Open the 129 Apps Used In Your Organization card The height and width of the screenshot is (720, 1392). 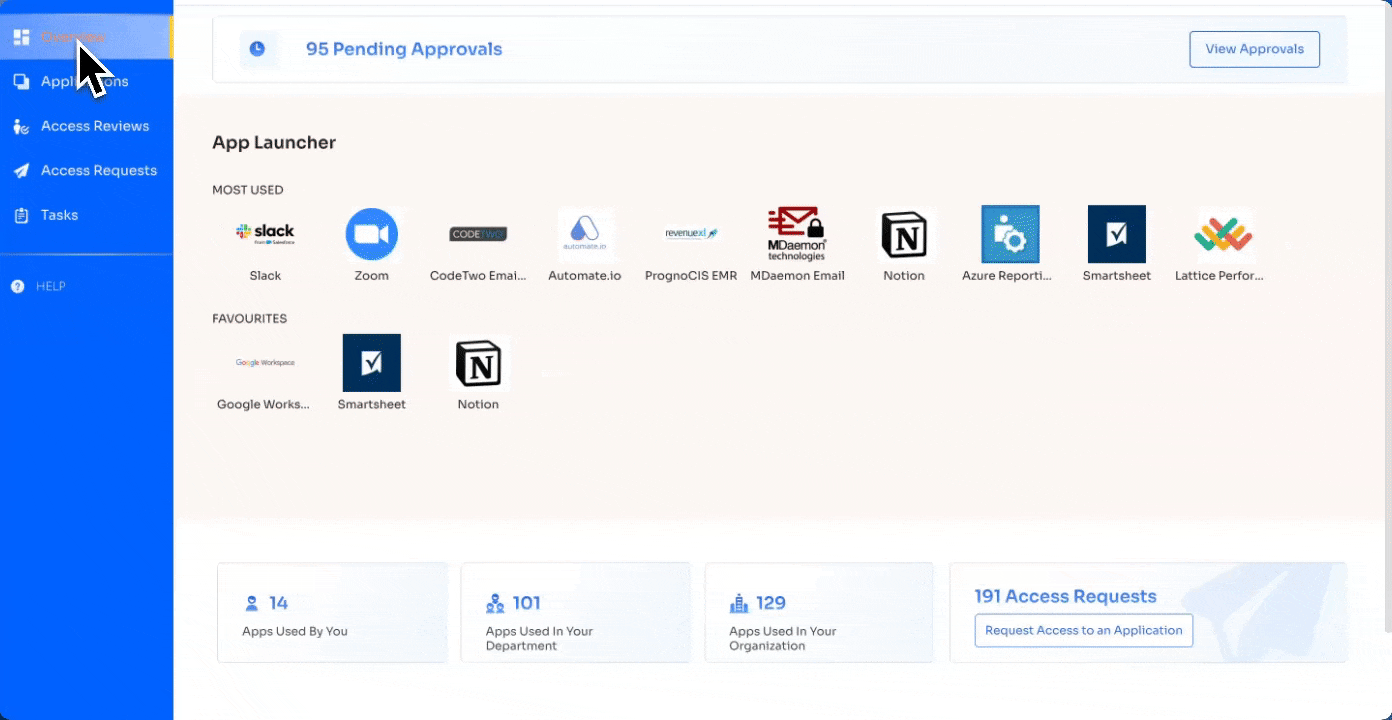[x=819, y=612]
